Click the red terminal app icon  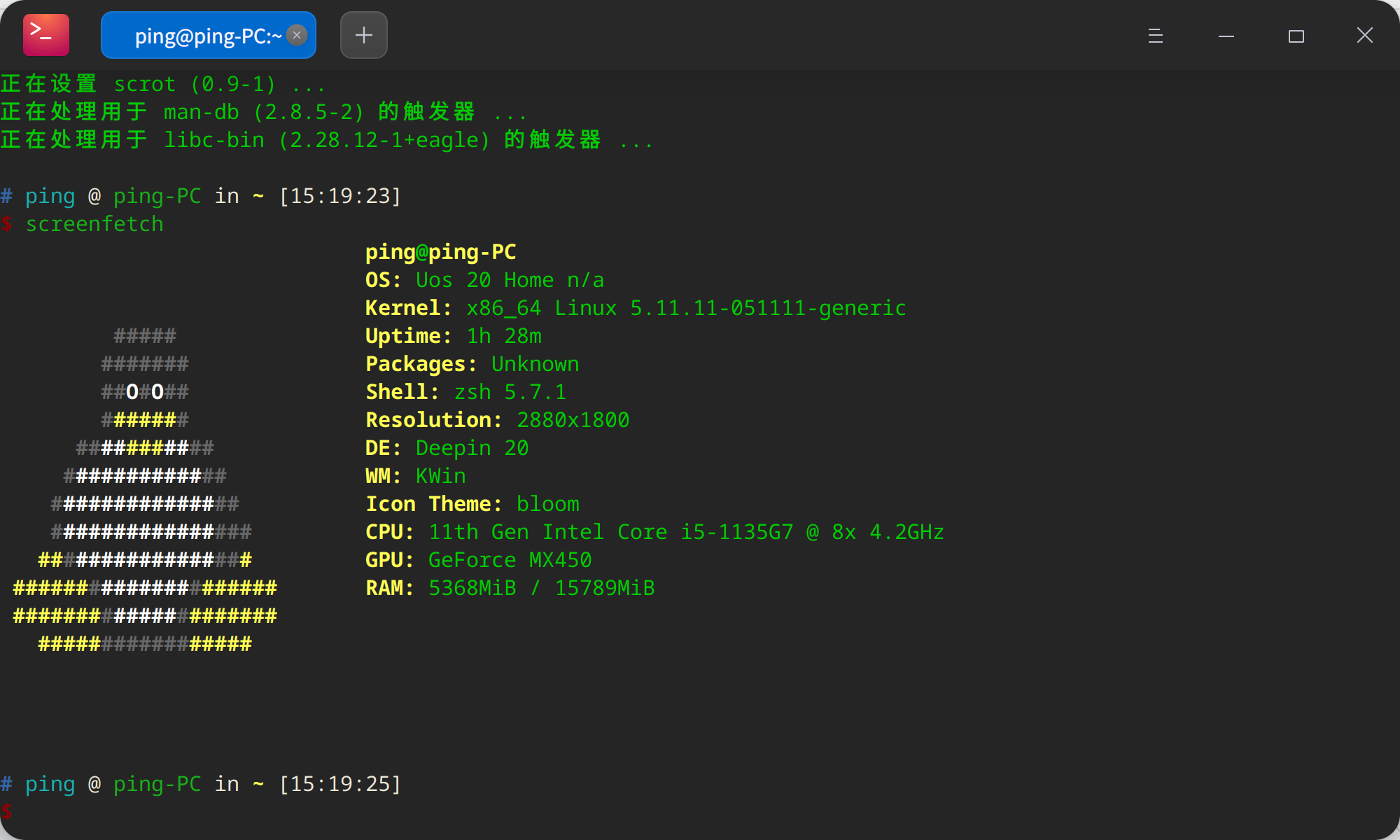(46, 35)
